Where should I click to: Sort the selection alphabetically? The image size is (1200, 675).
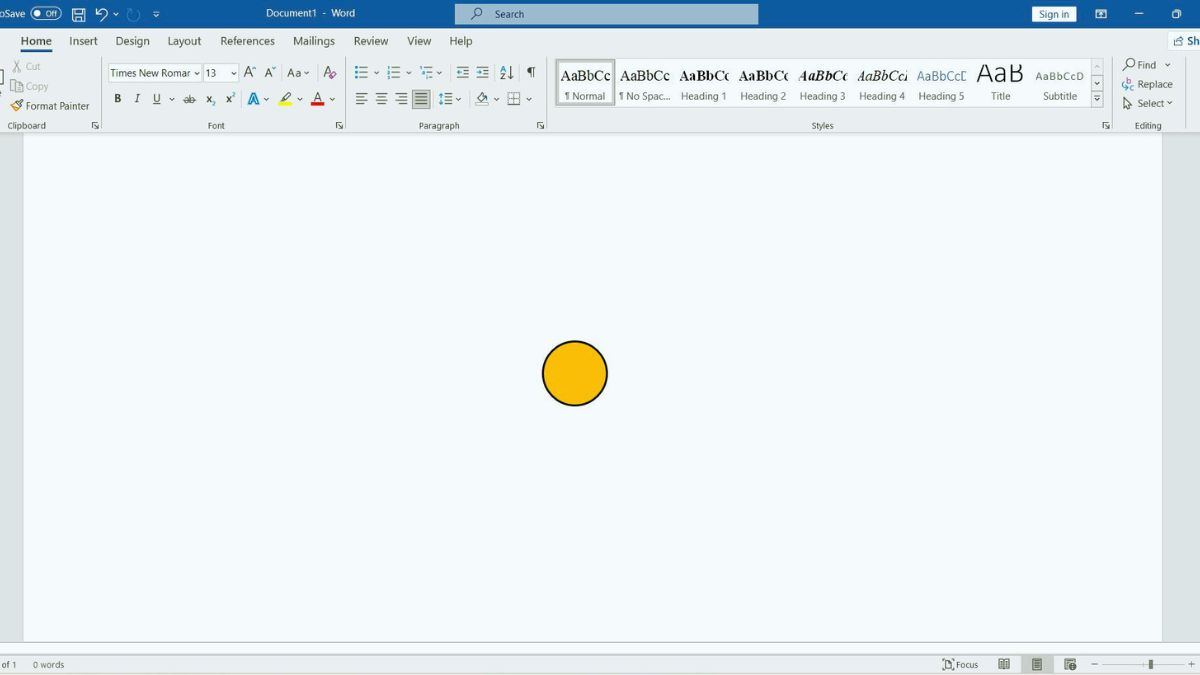(x=506, y=73)
